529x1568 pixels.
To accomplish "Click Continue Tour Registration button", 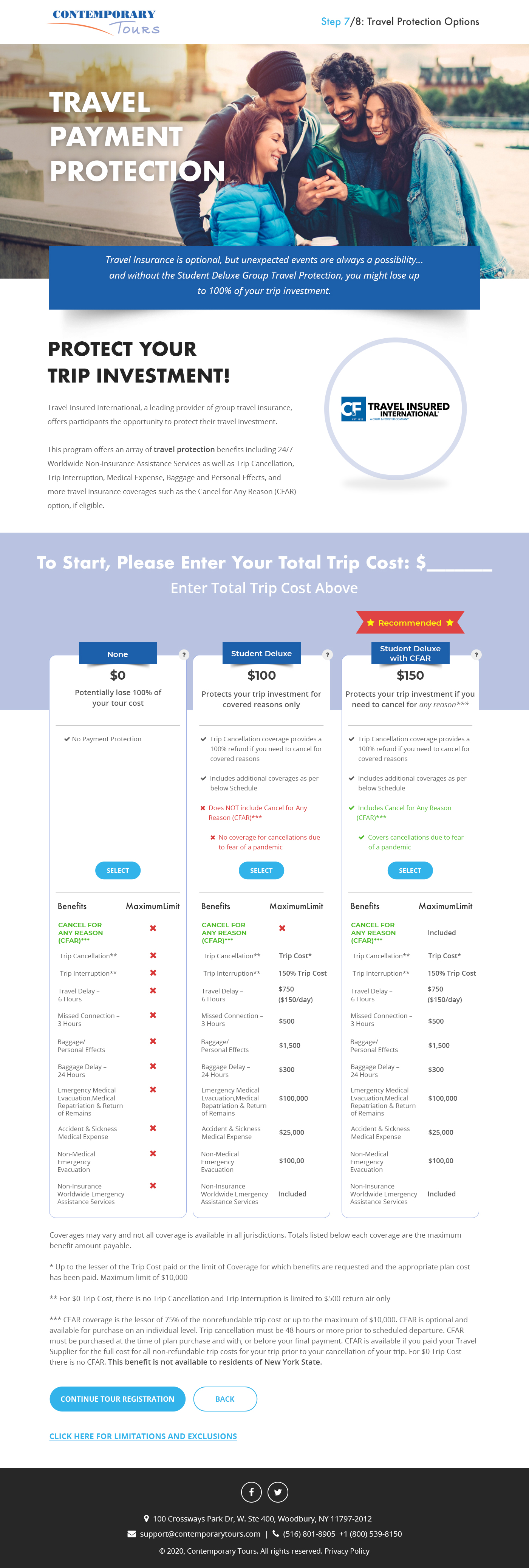I will (118, 1399).
